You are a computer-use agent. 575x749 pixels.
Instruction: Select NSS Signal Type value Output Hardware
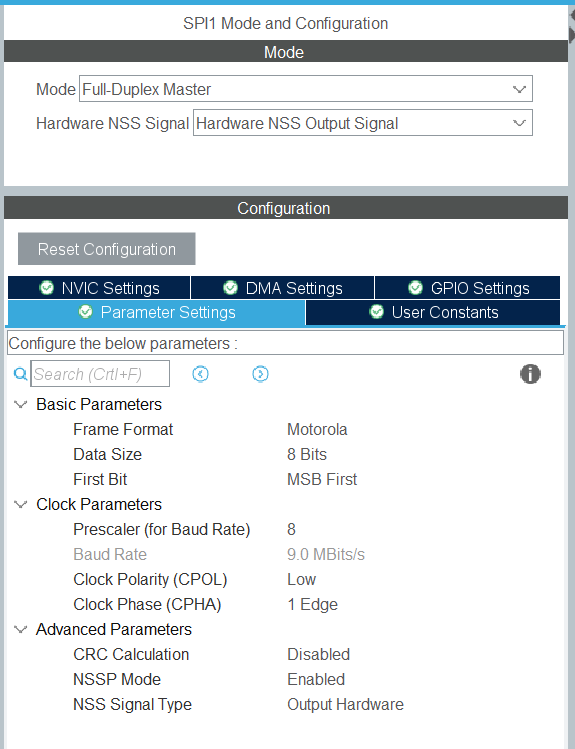345,704
